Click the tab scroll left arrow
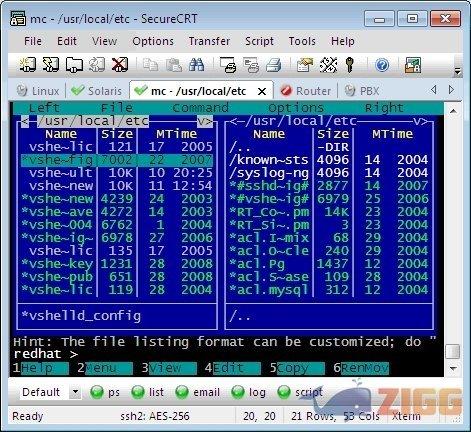Viewport: 471px width, 432px height. [x=433, y=90]
